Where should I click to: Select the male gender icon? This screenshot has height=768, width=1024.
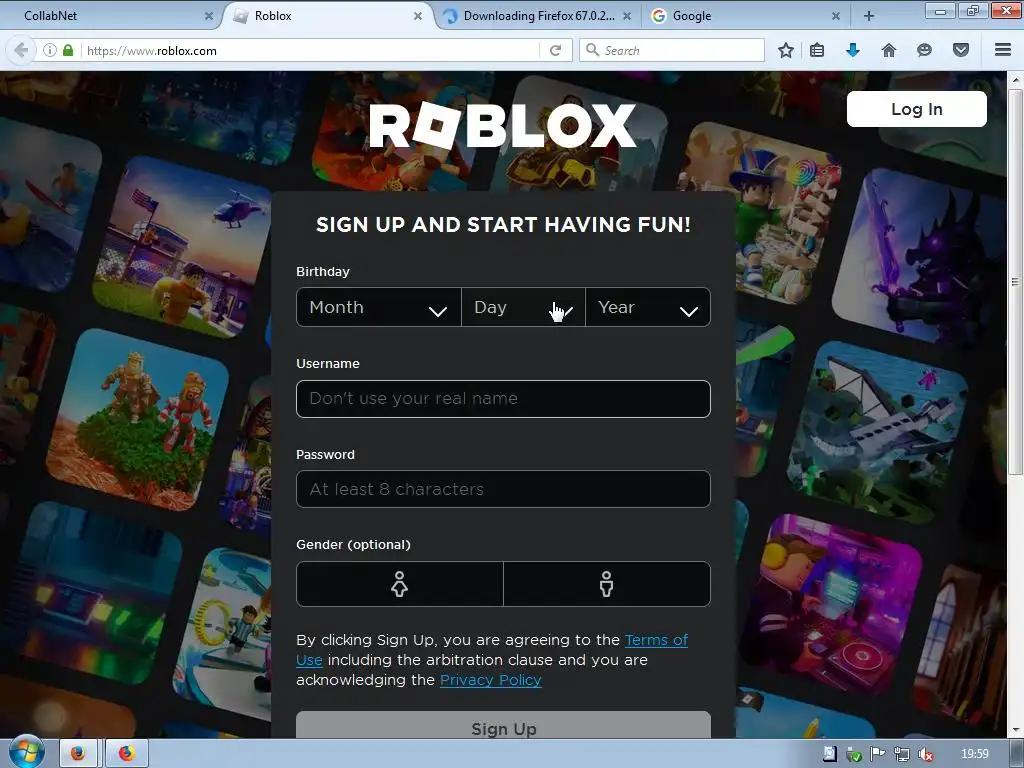[x=607, y=584]
